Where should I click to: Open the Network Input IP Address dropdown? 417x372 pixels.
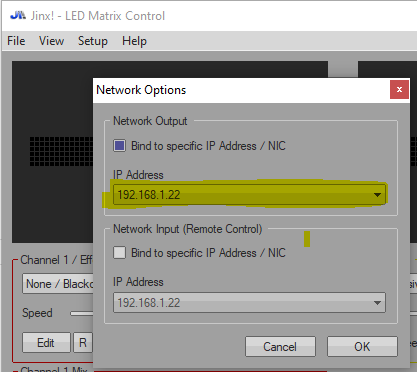coord(249,303)
